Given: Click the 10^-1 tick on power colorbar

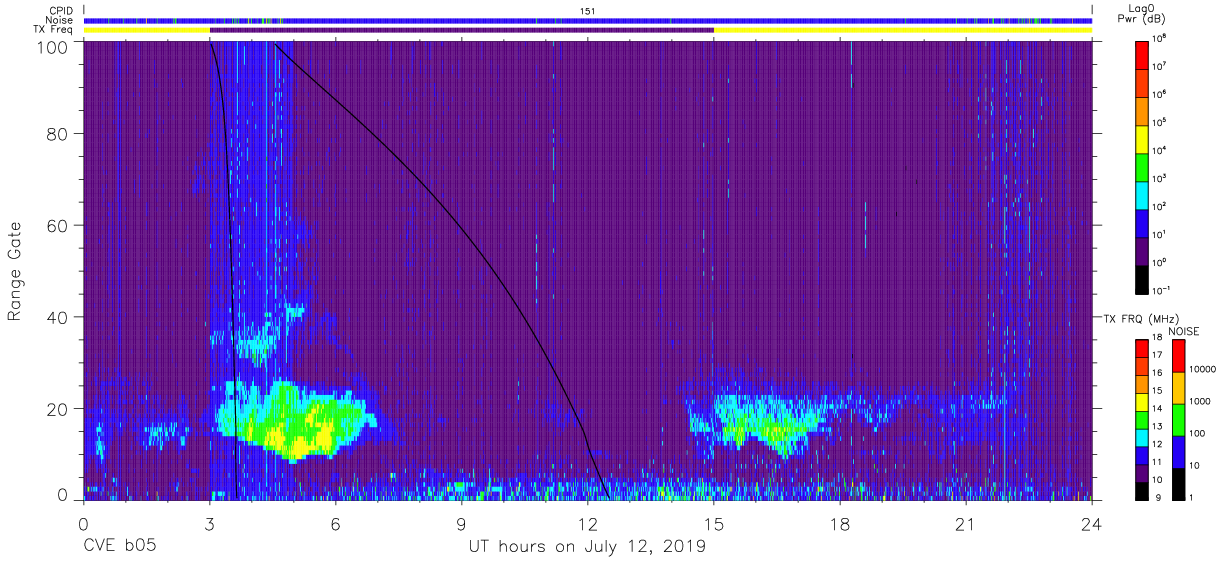Looking at the screenshot, I should 1161,290.
